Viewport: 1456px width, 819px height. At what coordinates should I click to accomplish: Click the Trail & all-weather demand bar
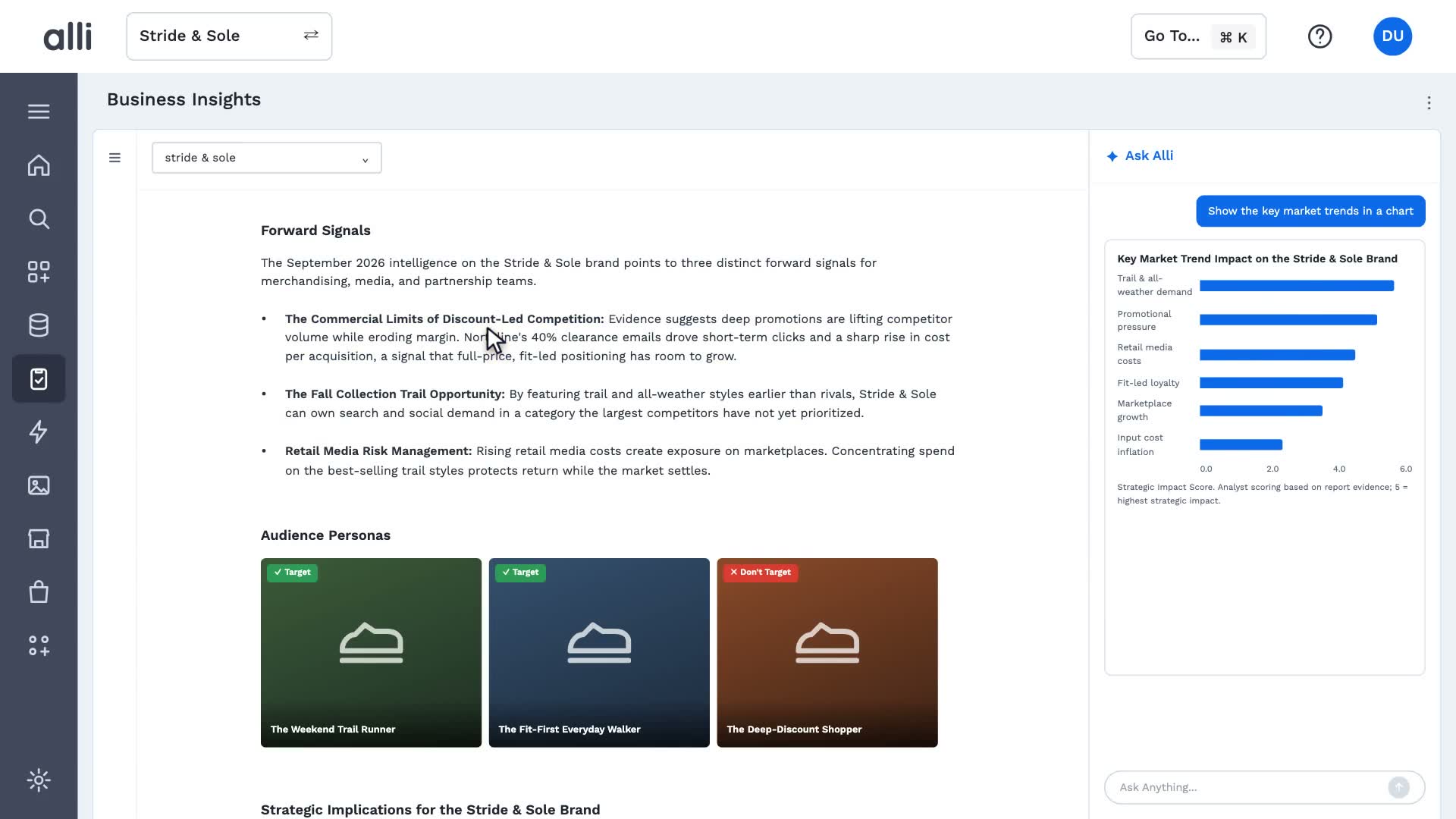(1297, 286)
